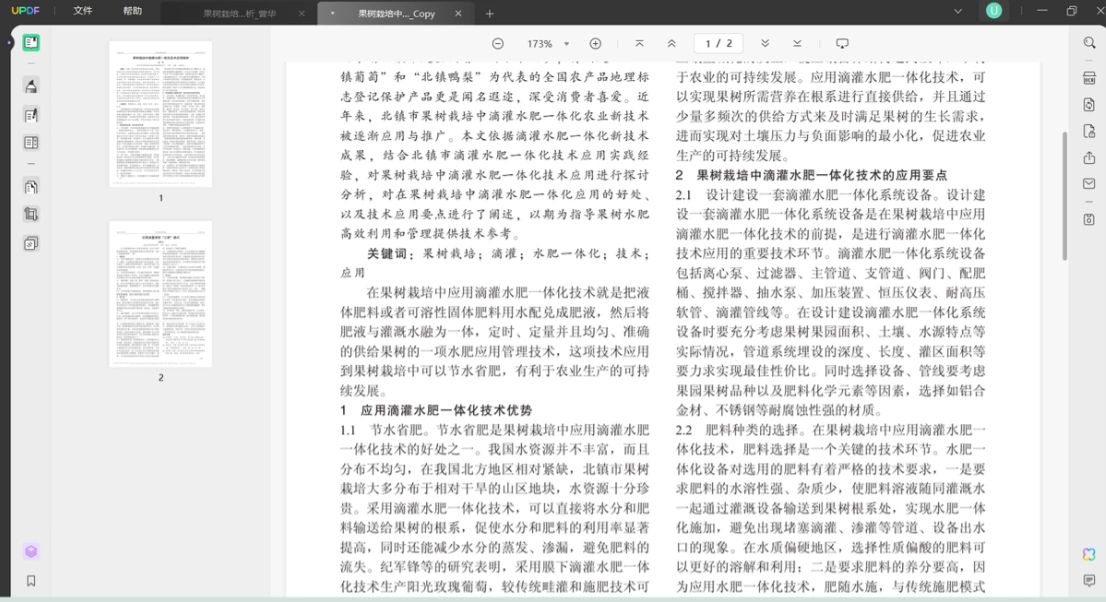
Task: Select page 1 thumbnail
Action: pos(161,114)
